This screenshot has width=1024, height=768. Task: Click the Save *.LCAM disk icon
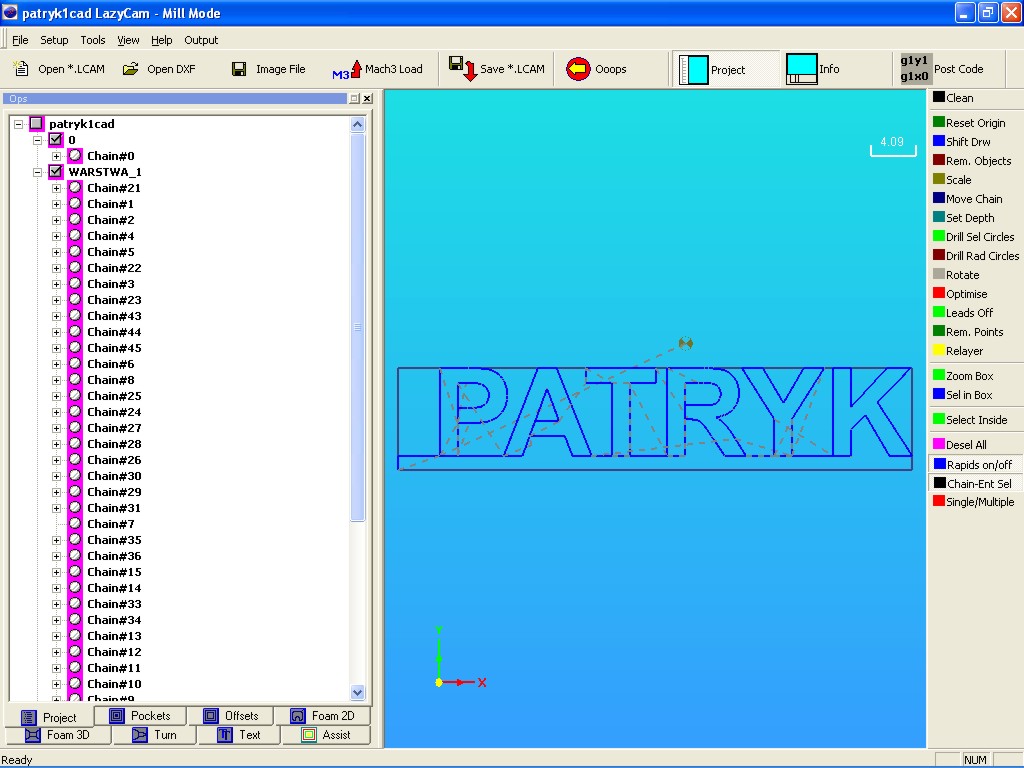click(x=463, y=69)
